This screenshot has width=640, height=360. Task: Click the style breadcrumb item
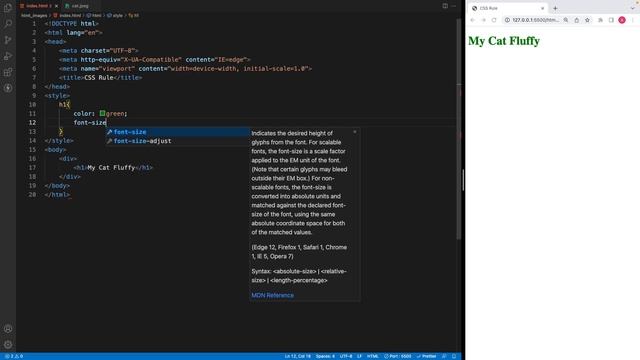coord(115,16)
